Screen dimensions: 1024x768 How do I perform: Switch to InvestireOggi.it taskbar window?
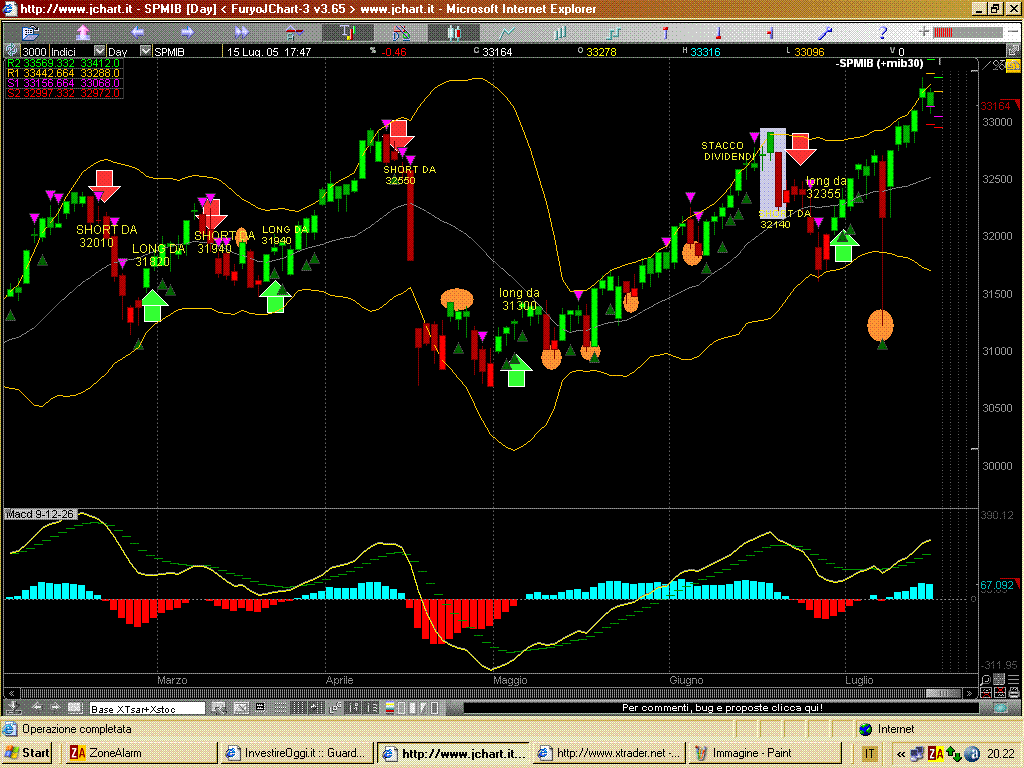pyautogui.click(x=299, y=753)
